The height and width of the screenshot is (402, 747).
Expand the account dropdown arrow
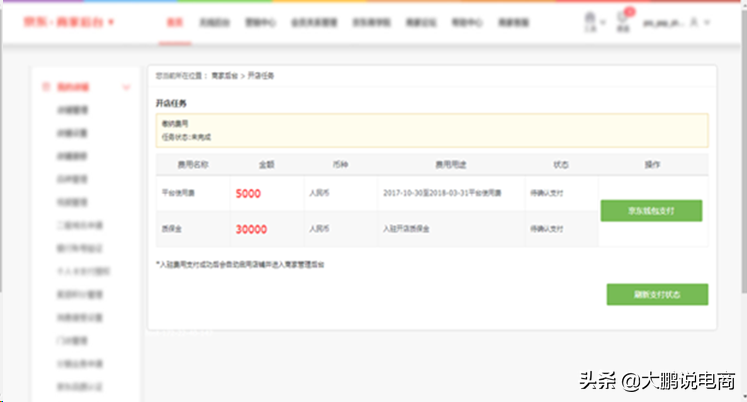707,22
